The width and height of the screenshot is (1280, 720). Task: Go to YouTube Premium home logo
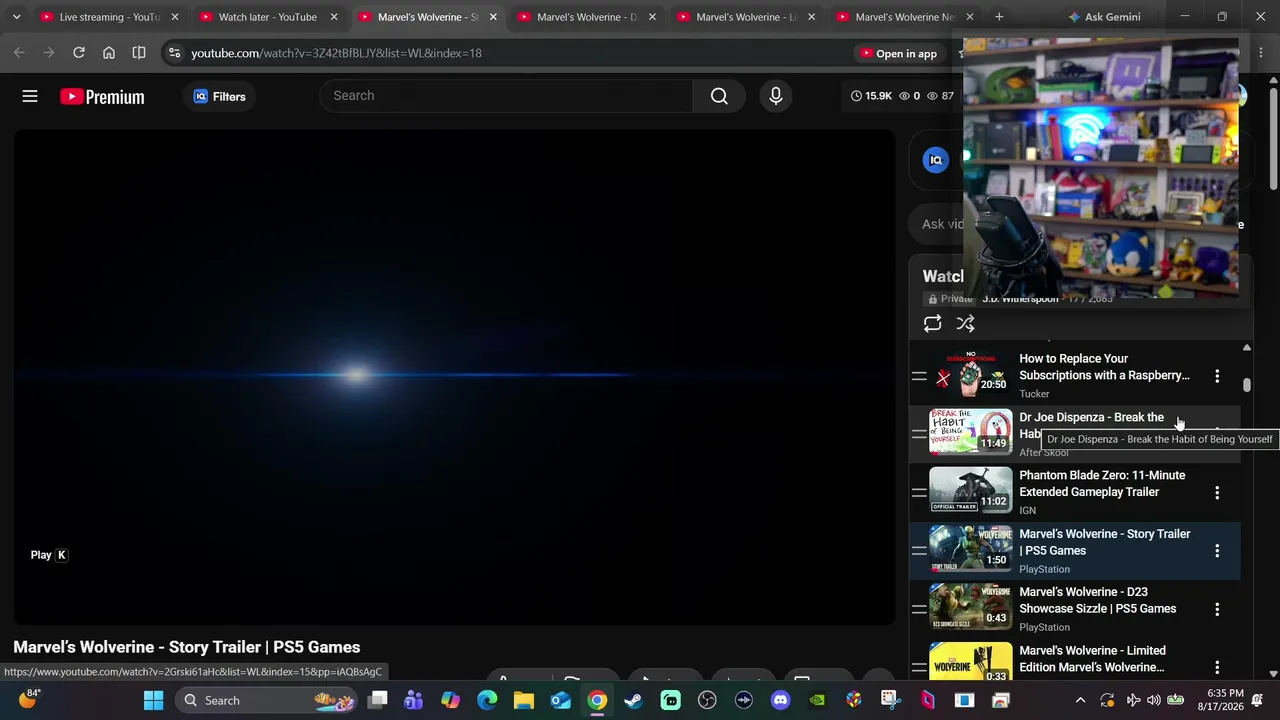[x=102, y=96]
